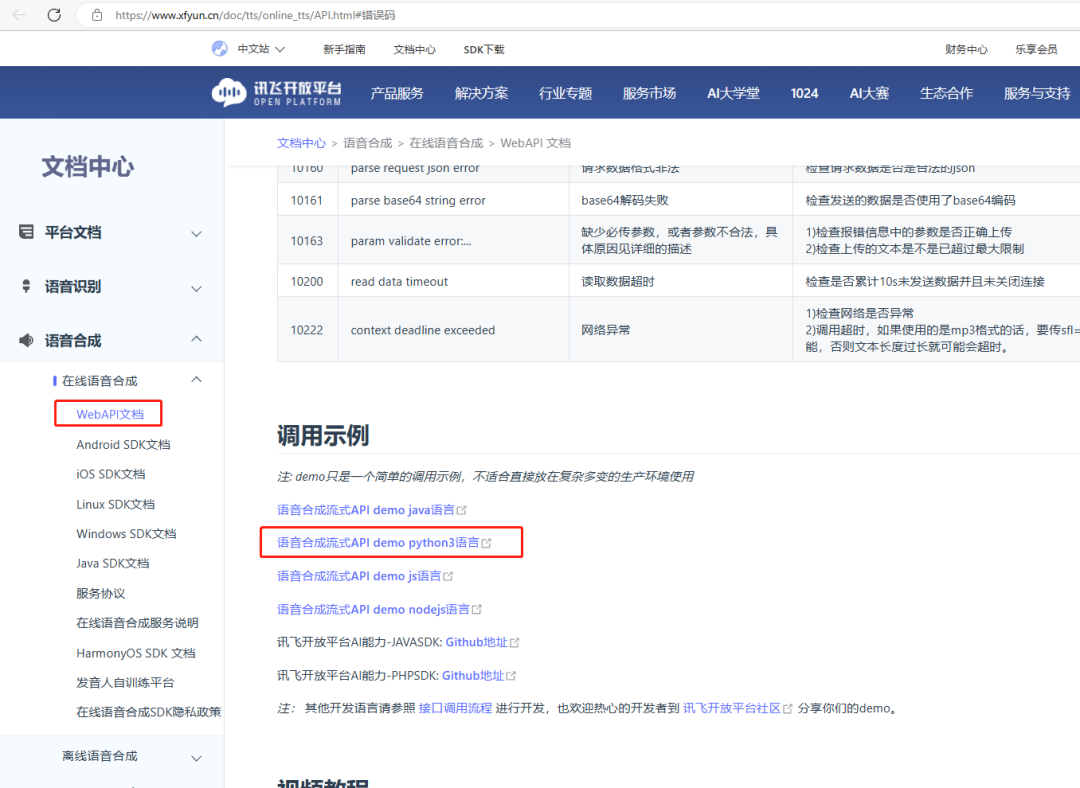Image resolution: width=1080 pixels, height=788 pixels.
Task: Open 文档中心 in top bar
Action: 415,50
